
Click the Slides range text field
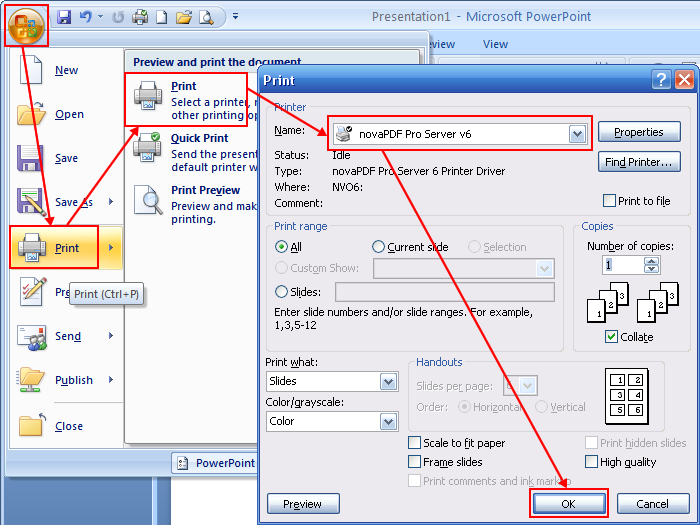click(445, 292)
